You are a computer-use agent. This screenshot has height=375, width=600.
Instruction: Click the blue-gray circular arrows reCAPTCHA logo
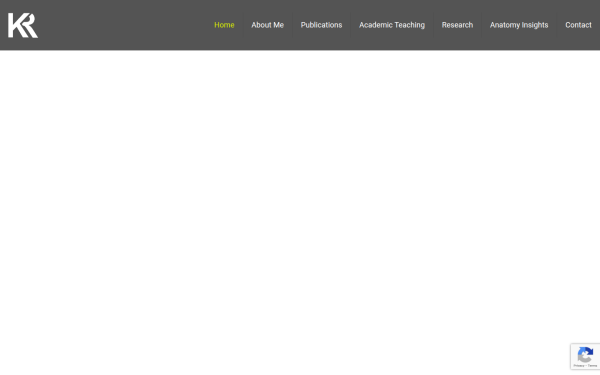(x=585, y=355)
